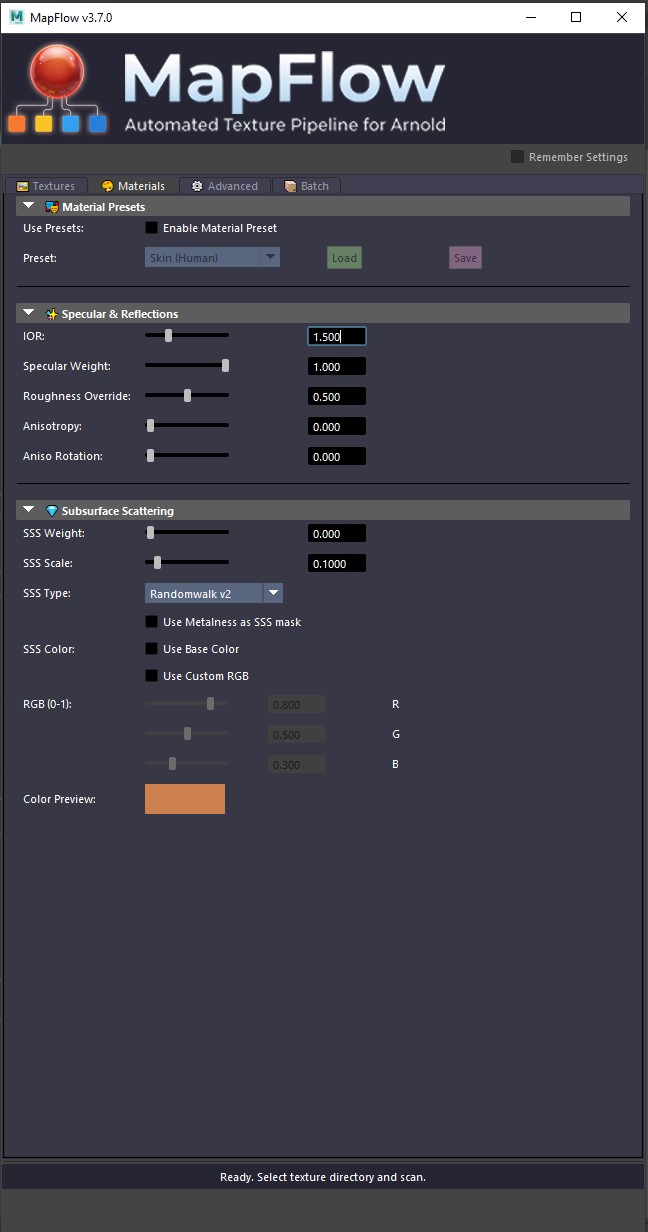The image size is (648, 1232).
Task: Click the 'RGB (0-1):' label
Action: [x=48, y=704]
